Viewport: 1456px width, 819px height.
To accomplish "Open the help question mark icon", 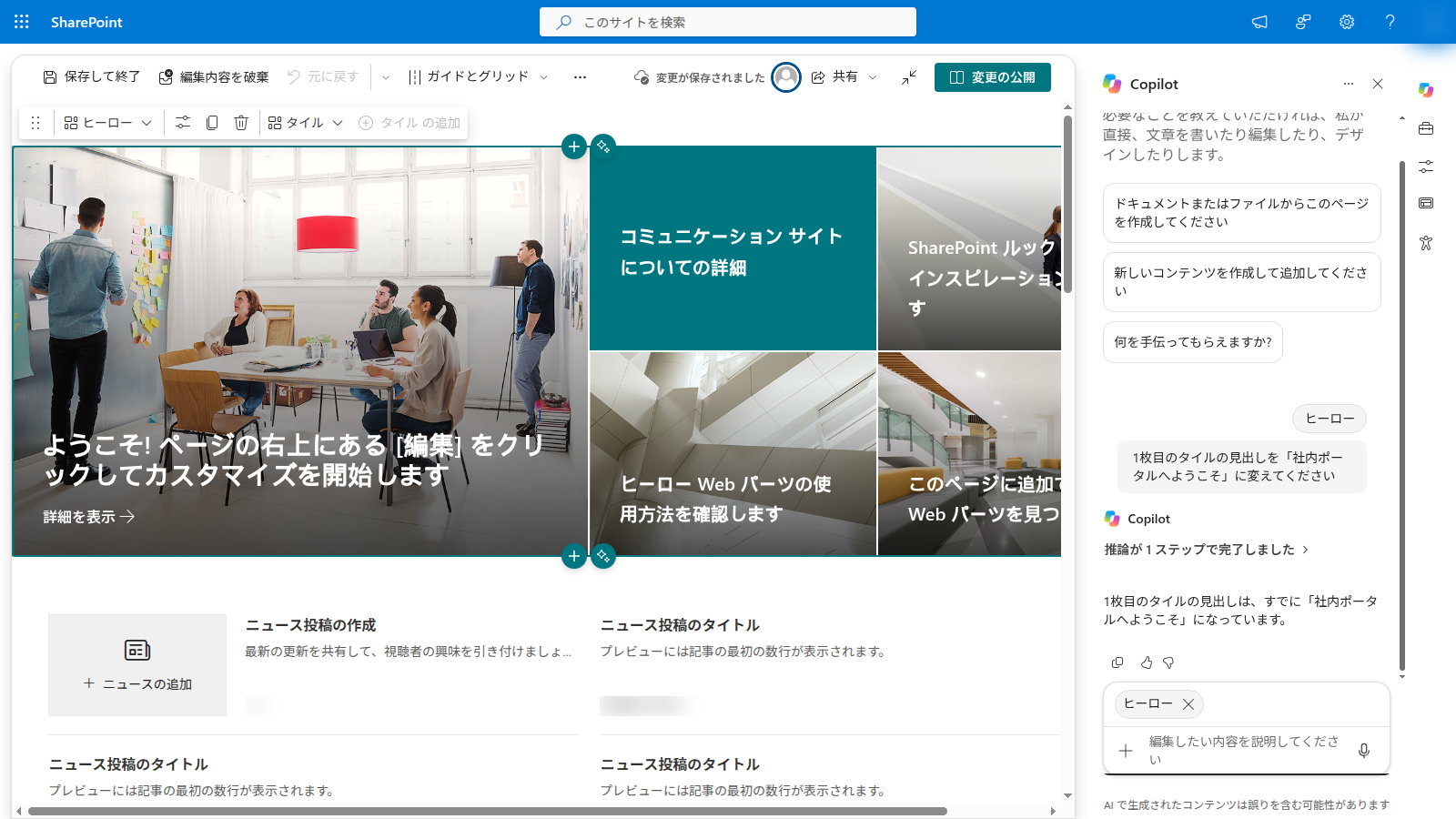I will [1390, 22].
